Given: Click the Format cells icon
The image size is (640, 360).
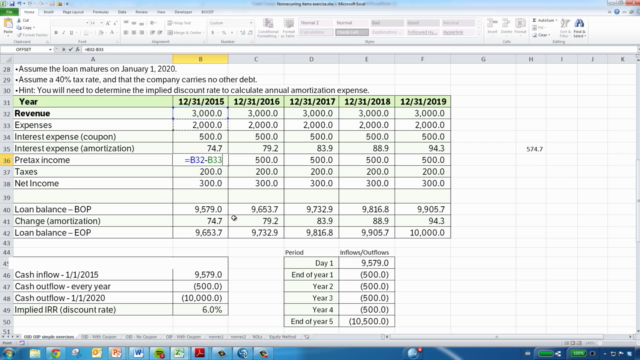Looking at the screenshot, I should pyautogui.click(x=520, y=23).
